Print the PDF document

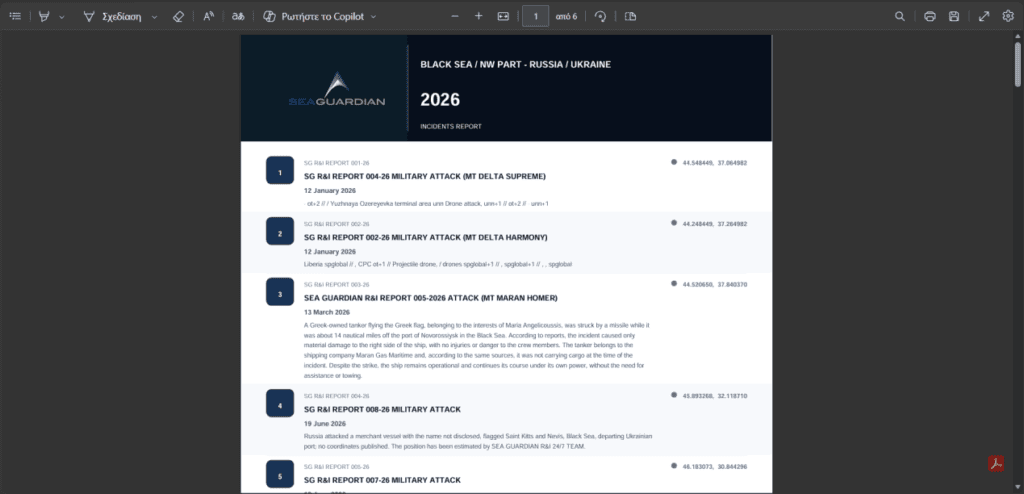[929, 16]
